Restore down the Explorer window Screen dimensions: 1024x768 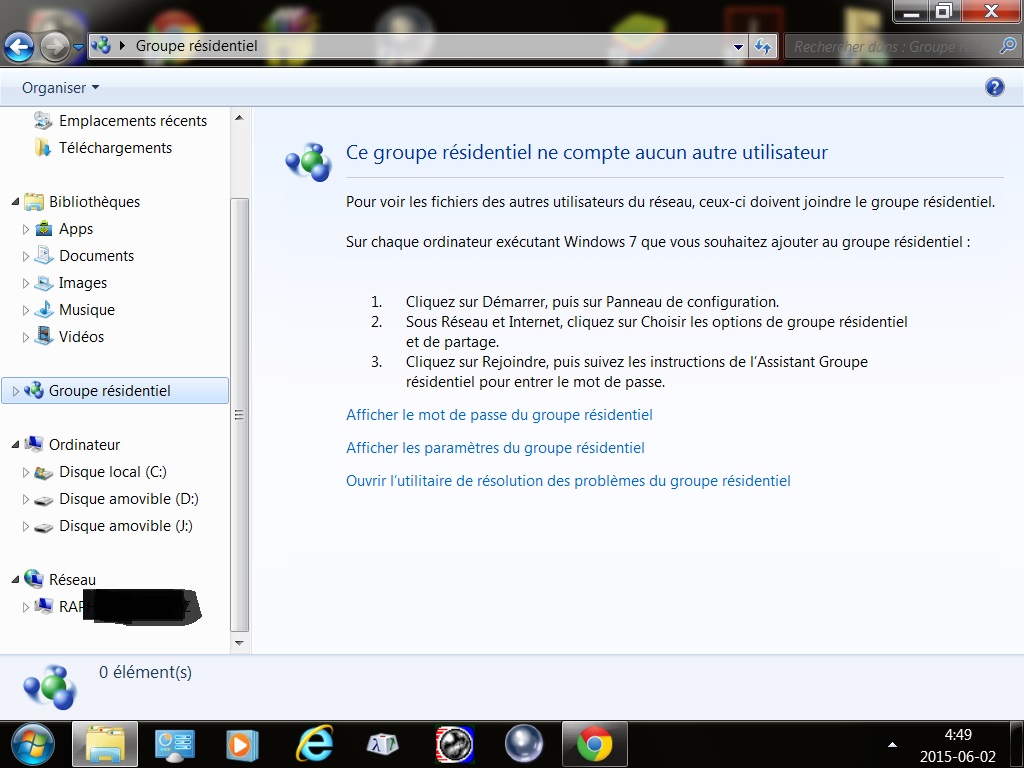(944, 11)
